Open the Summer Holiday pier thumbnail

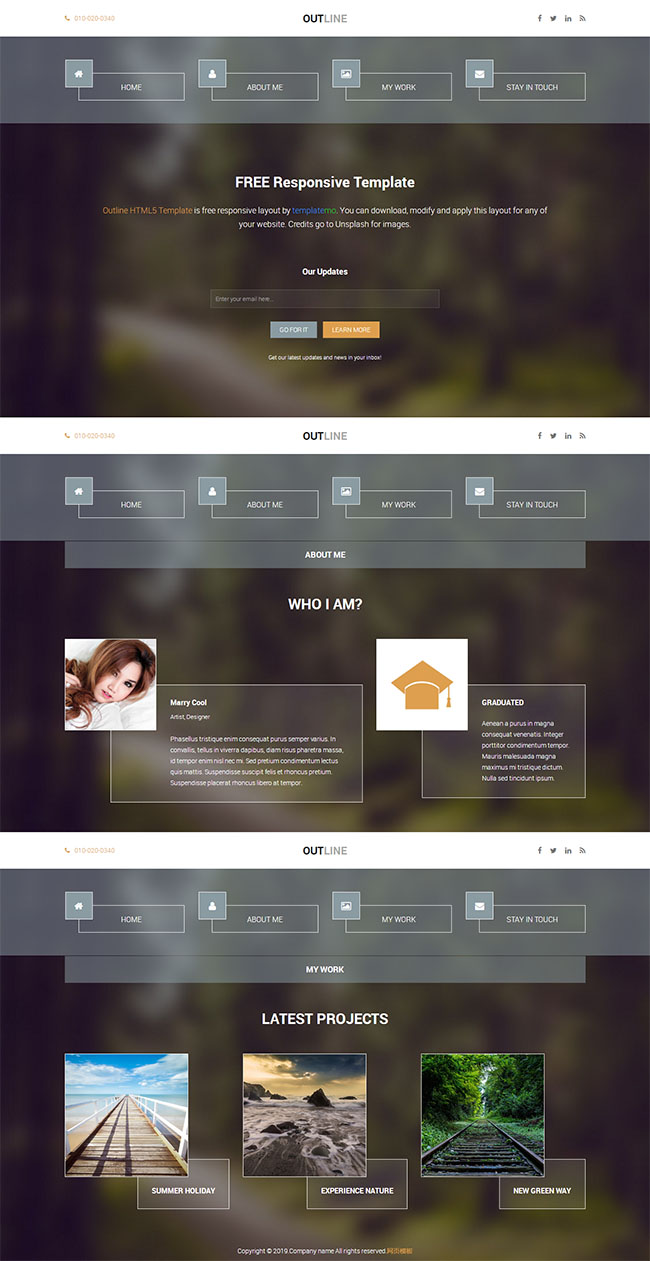[x=126, y=1114]
